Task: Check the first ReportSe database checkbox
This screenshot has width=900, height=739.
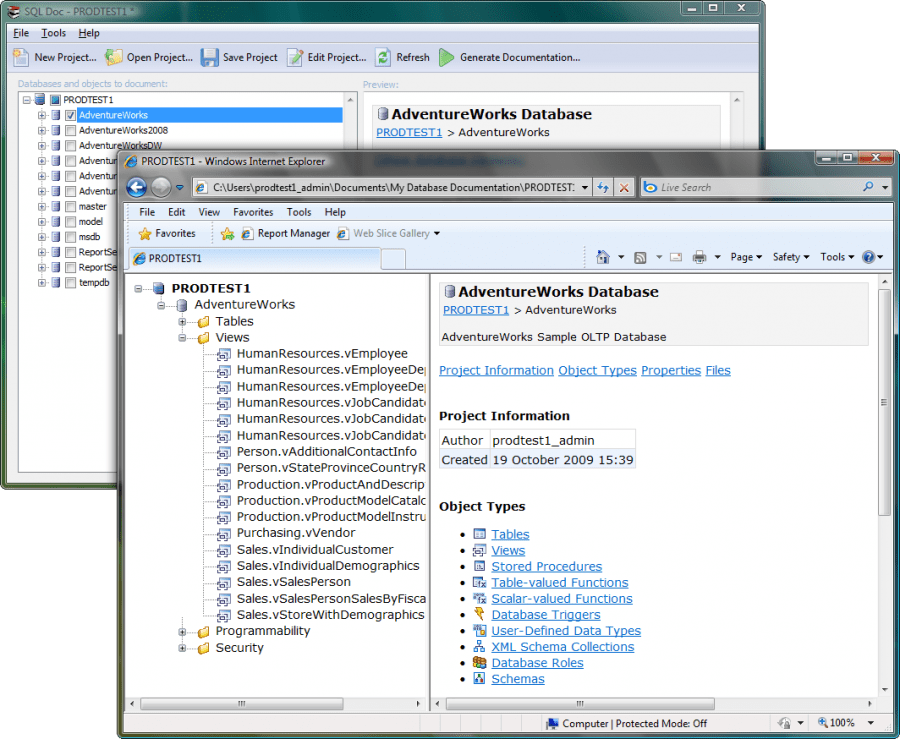Action: pos(71,252)
